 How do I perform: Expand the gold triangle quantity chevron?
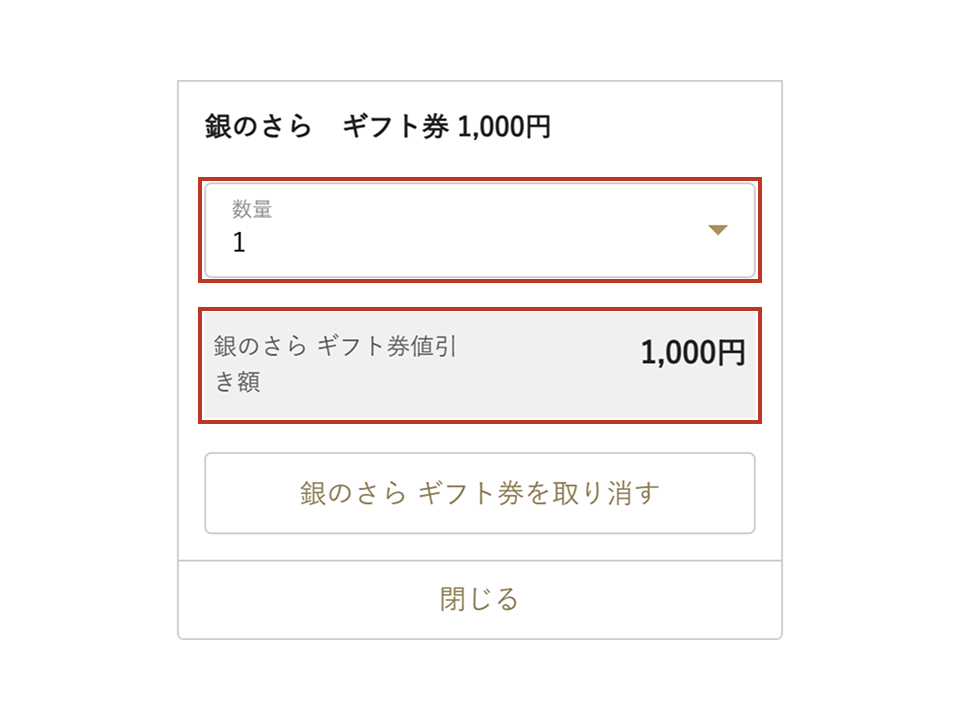tap(717, 230)
